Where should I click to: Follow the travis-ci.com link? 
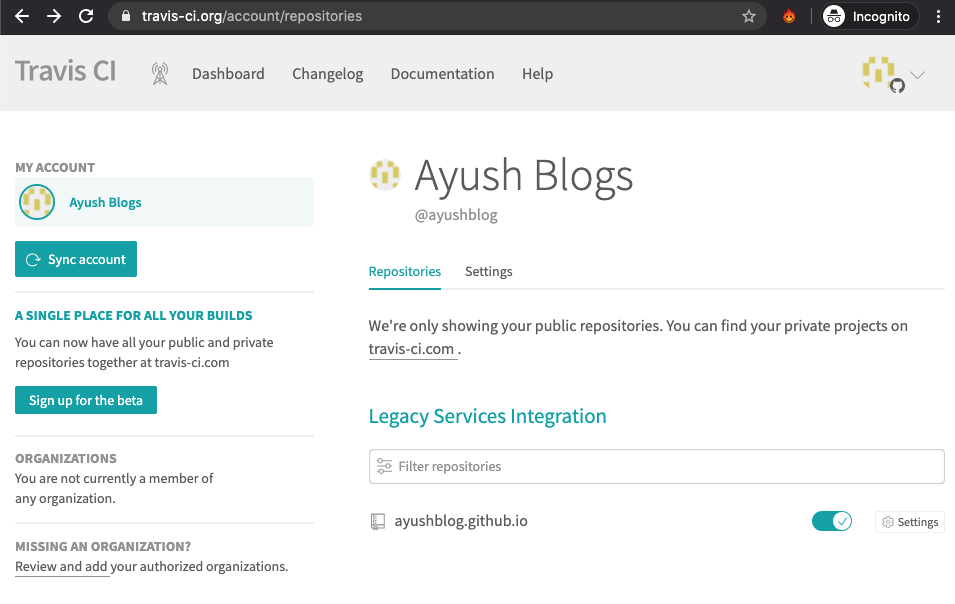click(411, 349)
